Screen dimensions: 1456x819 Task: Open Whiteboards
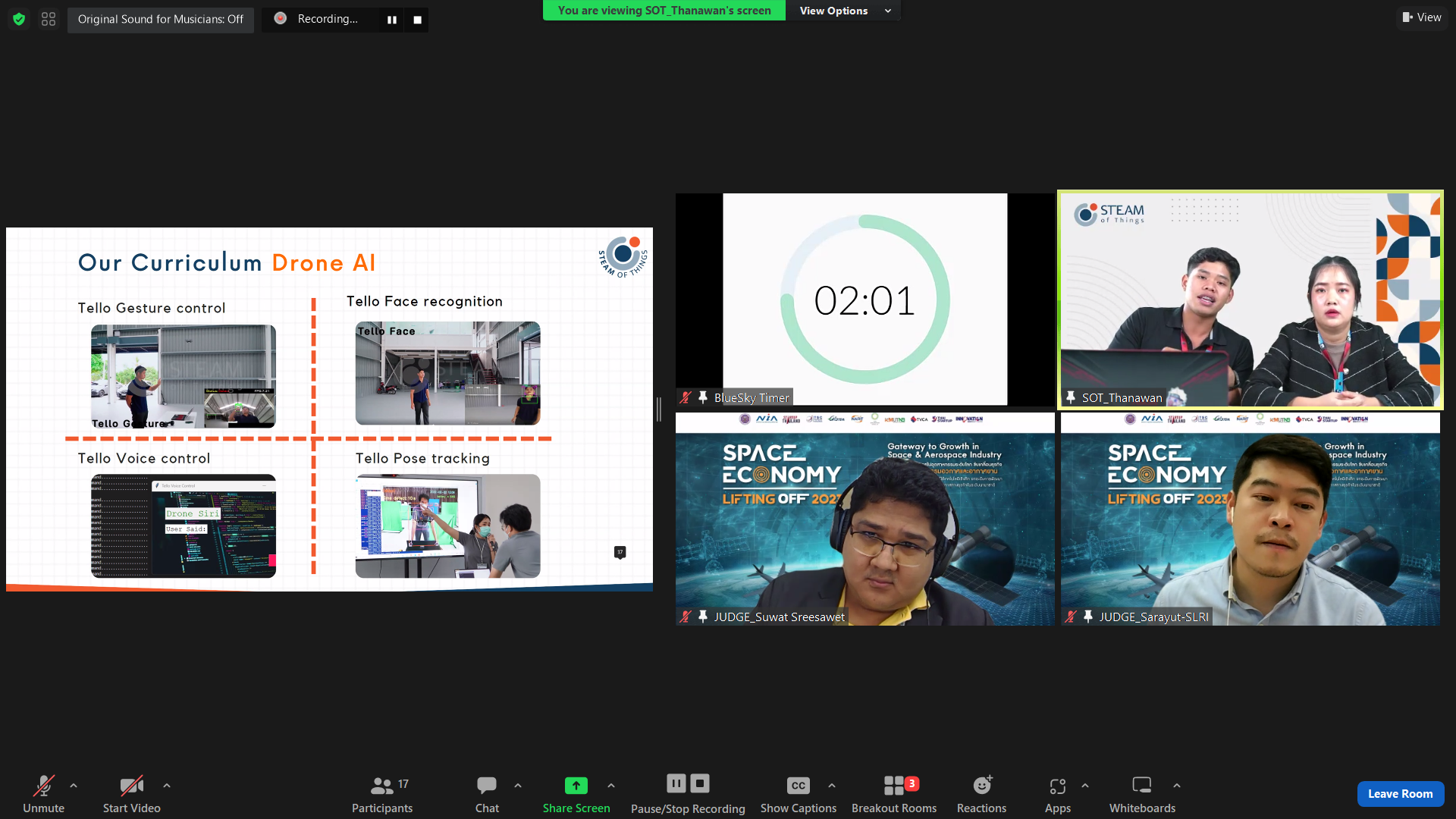pos(1142,794)
